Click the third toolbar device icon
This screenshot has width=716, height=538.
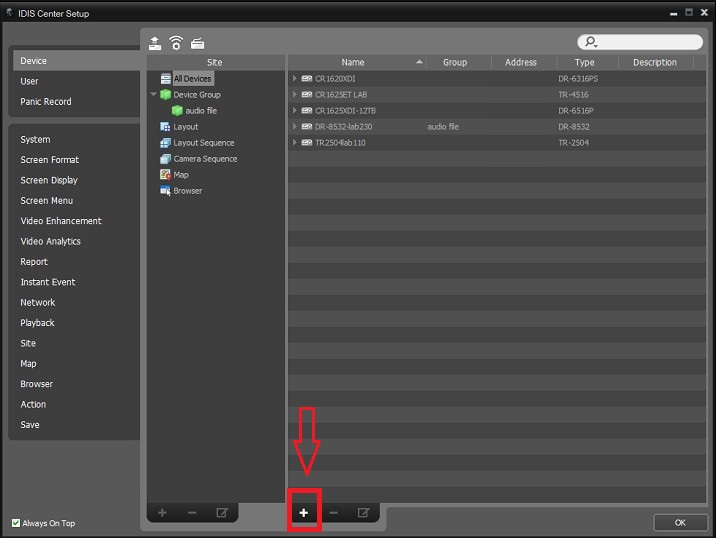(197, 43)
